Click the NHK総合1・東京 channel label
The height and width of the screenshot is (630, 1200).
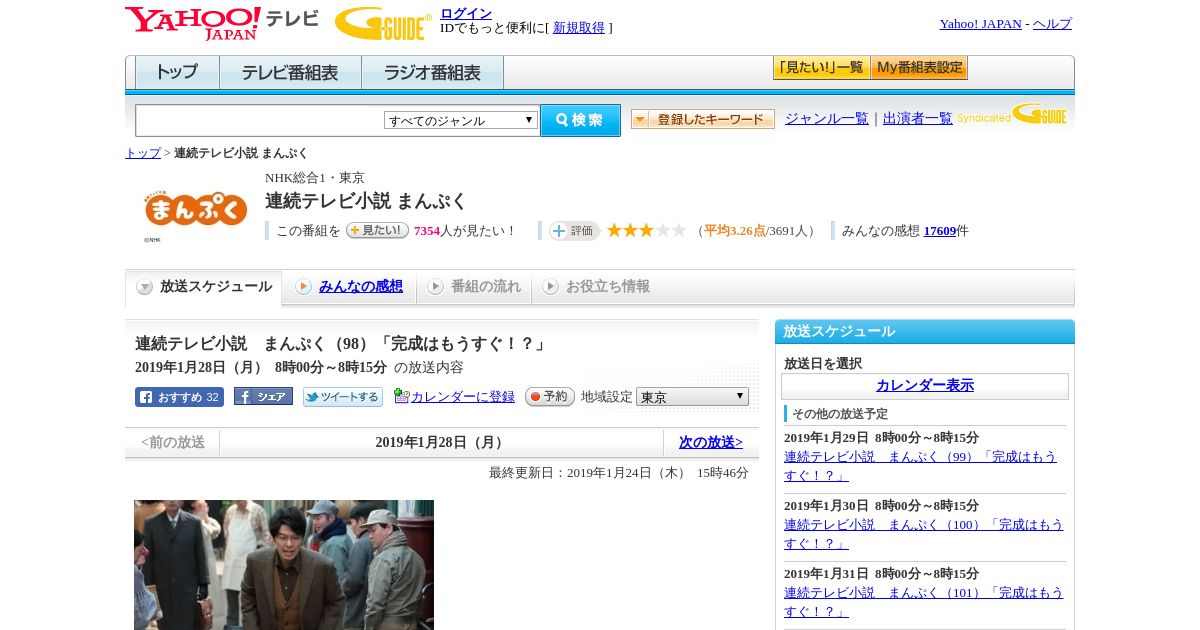click(x=314, y=177)
